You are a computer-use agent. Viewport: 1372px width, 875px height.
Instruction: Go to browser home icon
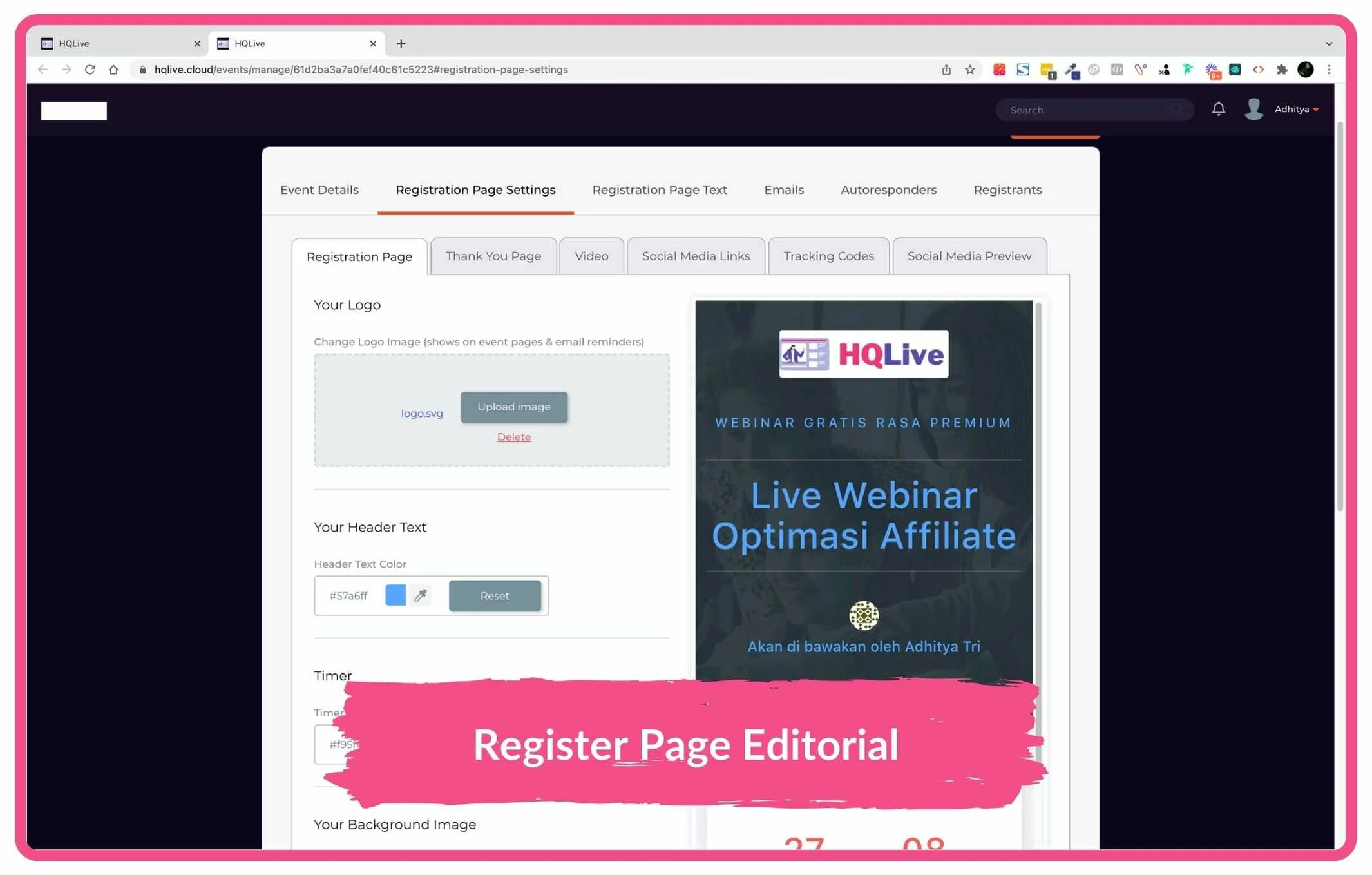click(113, 70)
